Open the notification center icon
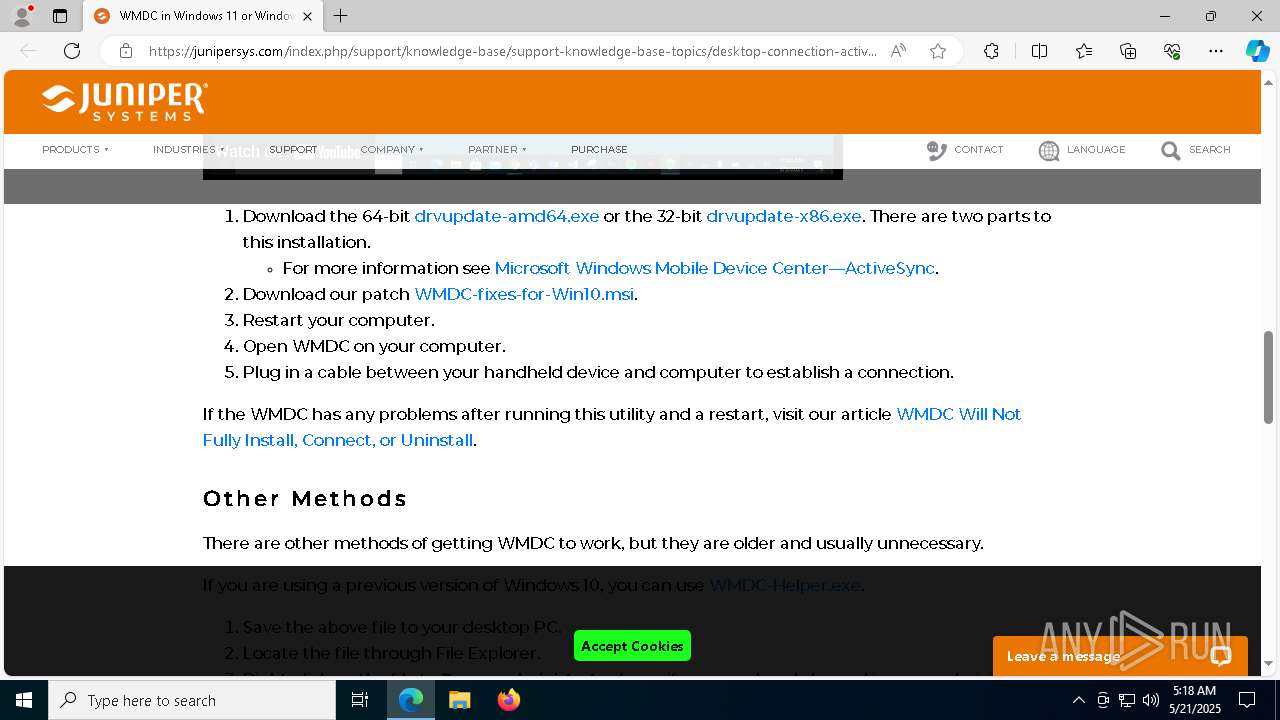 1247,700
